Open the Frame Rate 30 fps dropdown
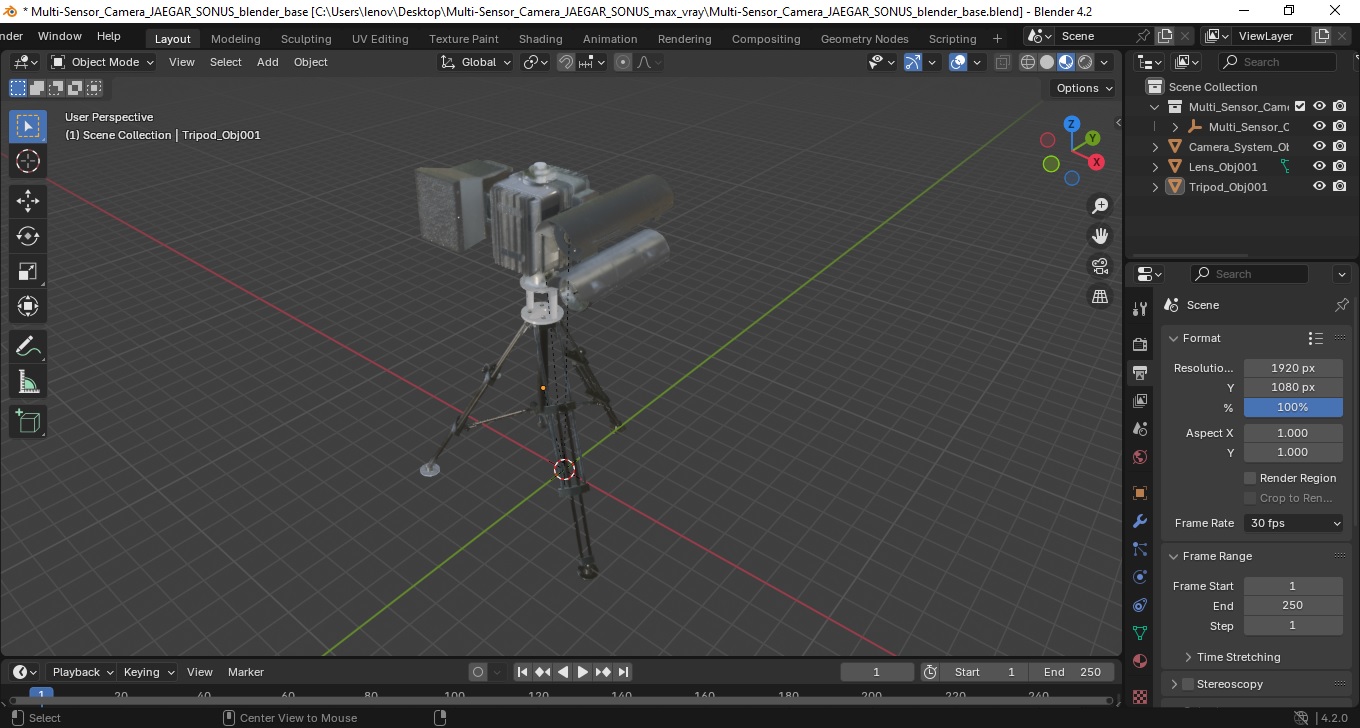 [1293, 523]
